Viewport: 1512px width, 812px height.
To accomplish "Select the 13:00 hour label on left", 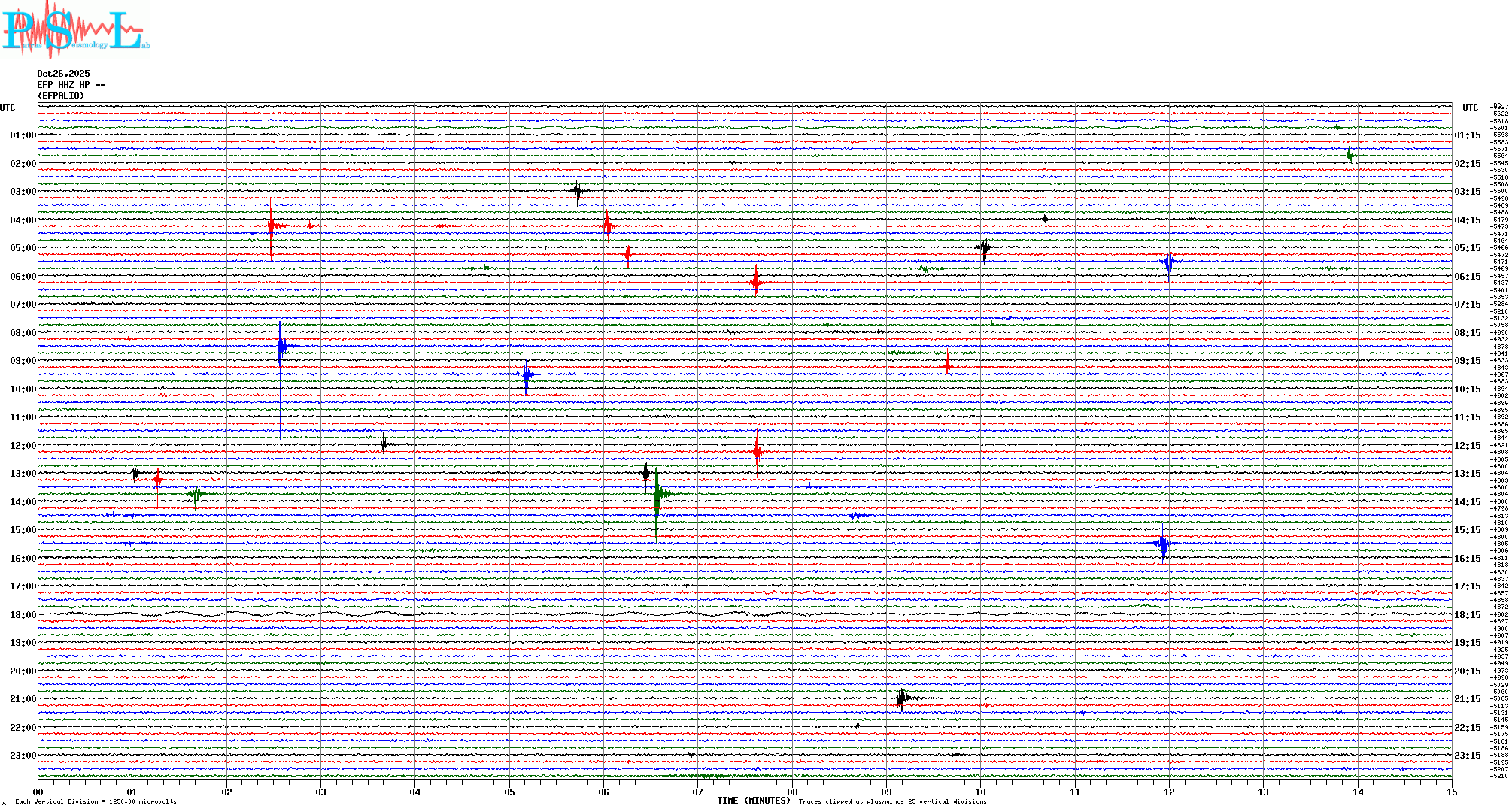I will click(23, 474).
